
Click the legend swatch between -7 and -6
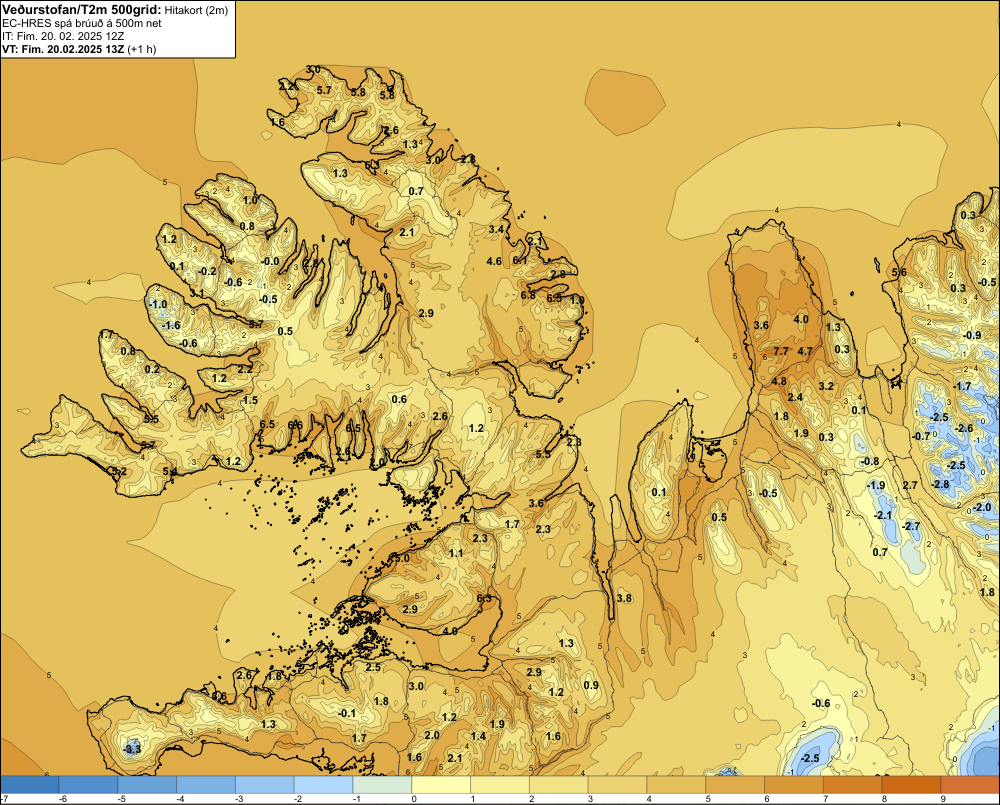tap(29, 785)
